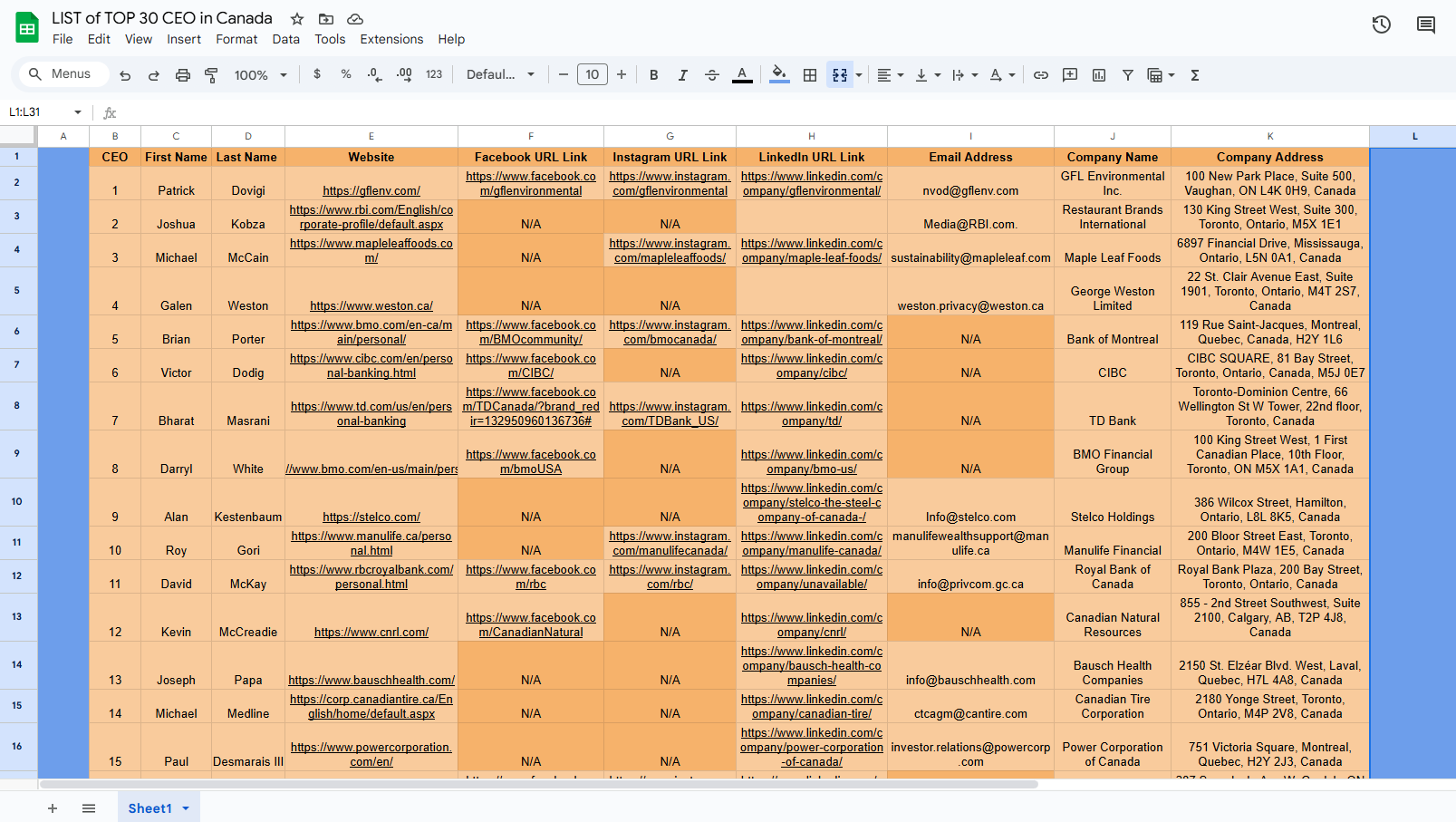1456x822 pixels.
Task: Open the File menu
Action: (63, 39)
